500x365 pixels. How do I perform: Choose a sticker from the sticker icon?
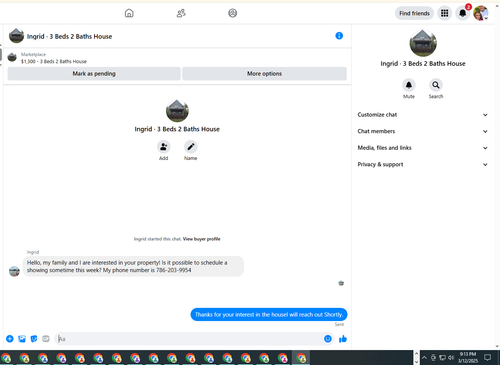tap(34, 339)
